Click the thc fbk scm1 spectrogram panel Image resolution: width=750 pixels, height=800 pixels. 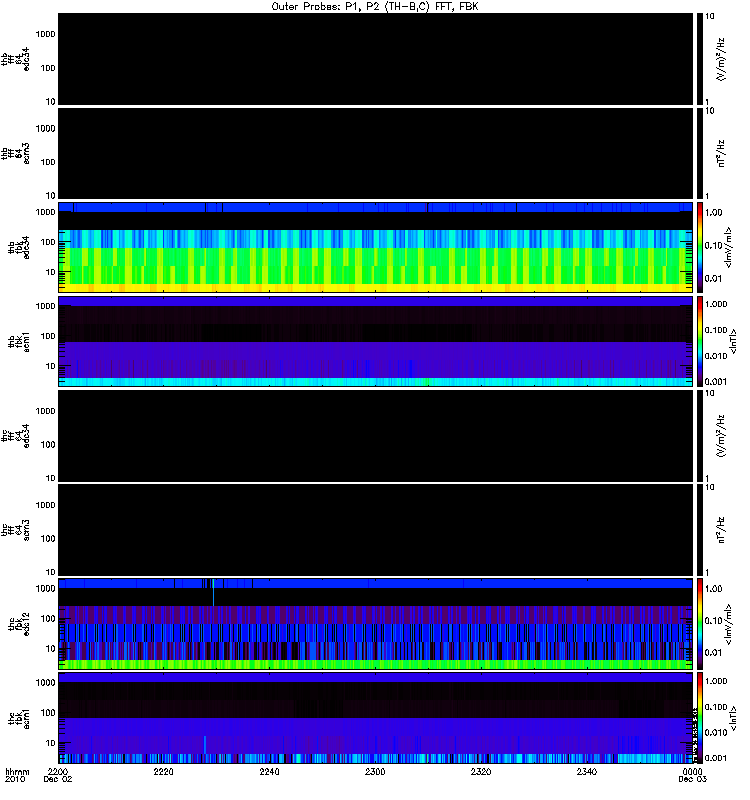pyautogui.click(x=375, y=718)
